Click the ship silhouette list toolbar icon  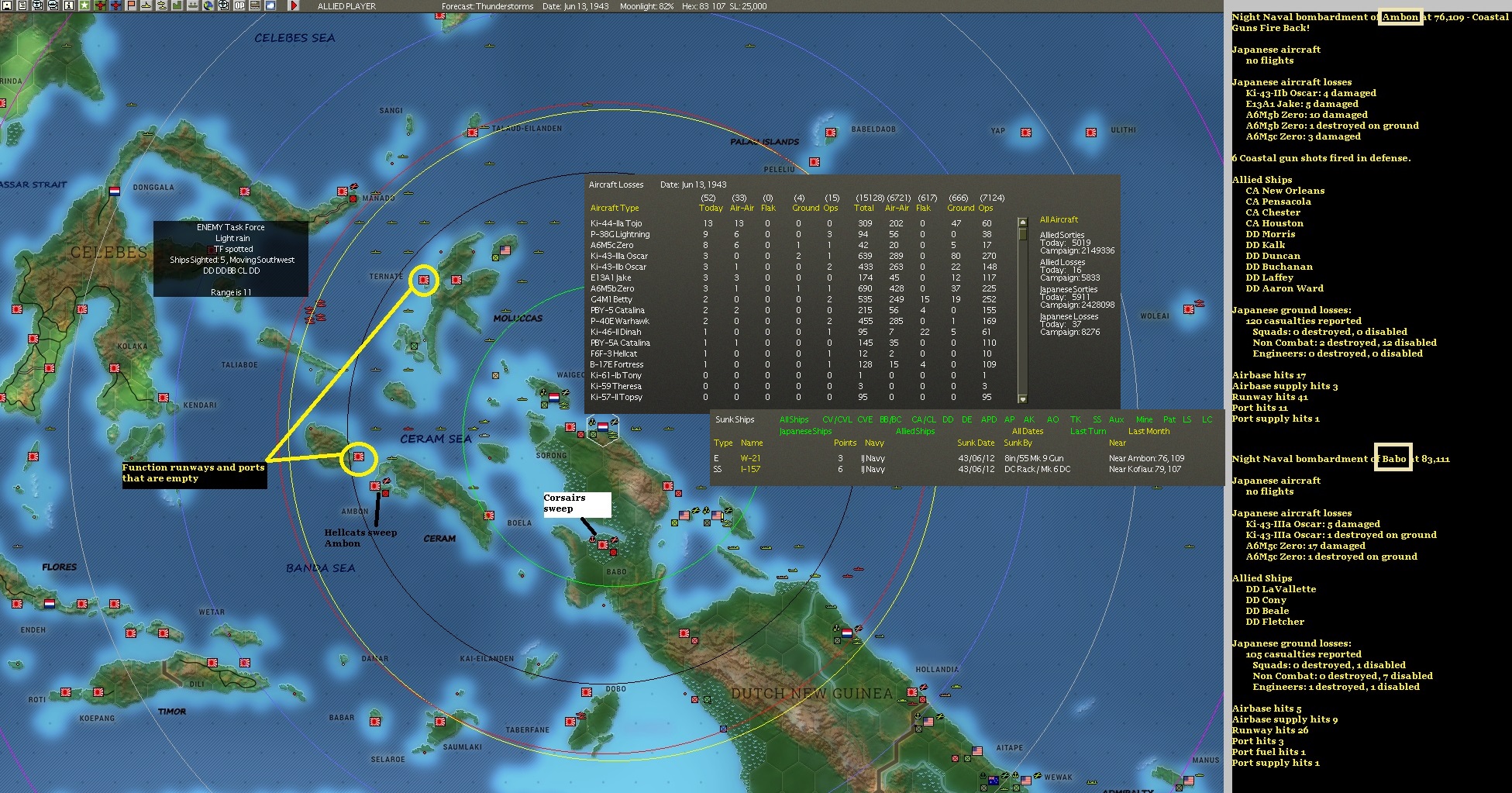point(255,5)
